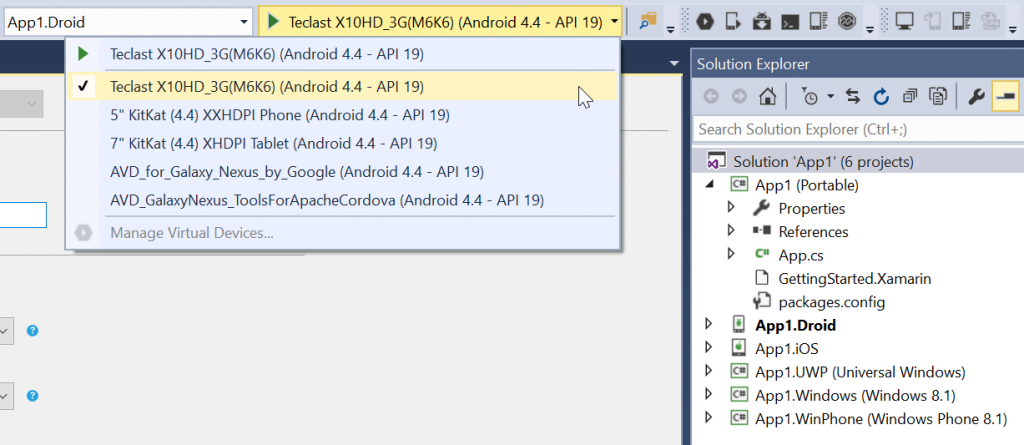Expand the References node
Image resolution: width=1024 pixels, height=445 pixels.
click(731, 231)
